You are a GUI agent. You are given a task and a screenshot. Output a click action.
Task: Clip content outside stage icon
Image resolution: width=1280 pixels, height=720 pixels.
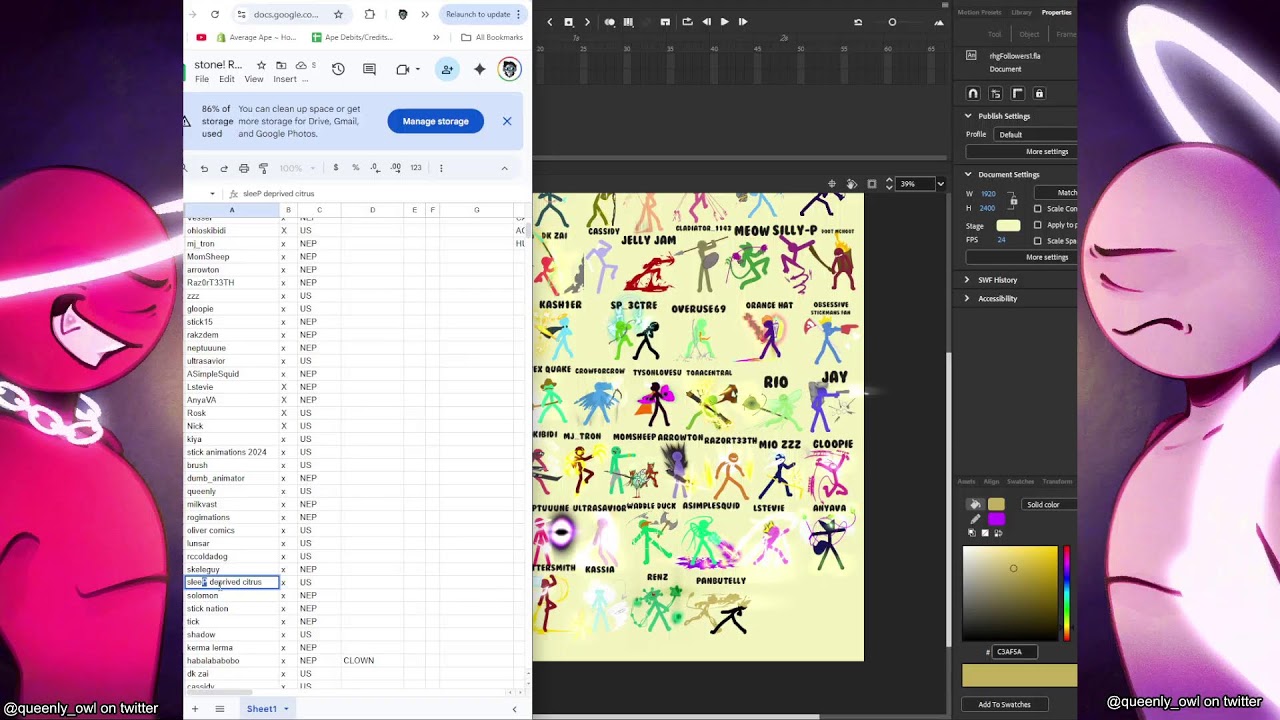click(872, 184)
